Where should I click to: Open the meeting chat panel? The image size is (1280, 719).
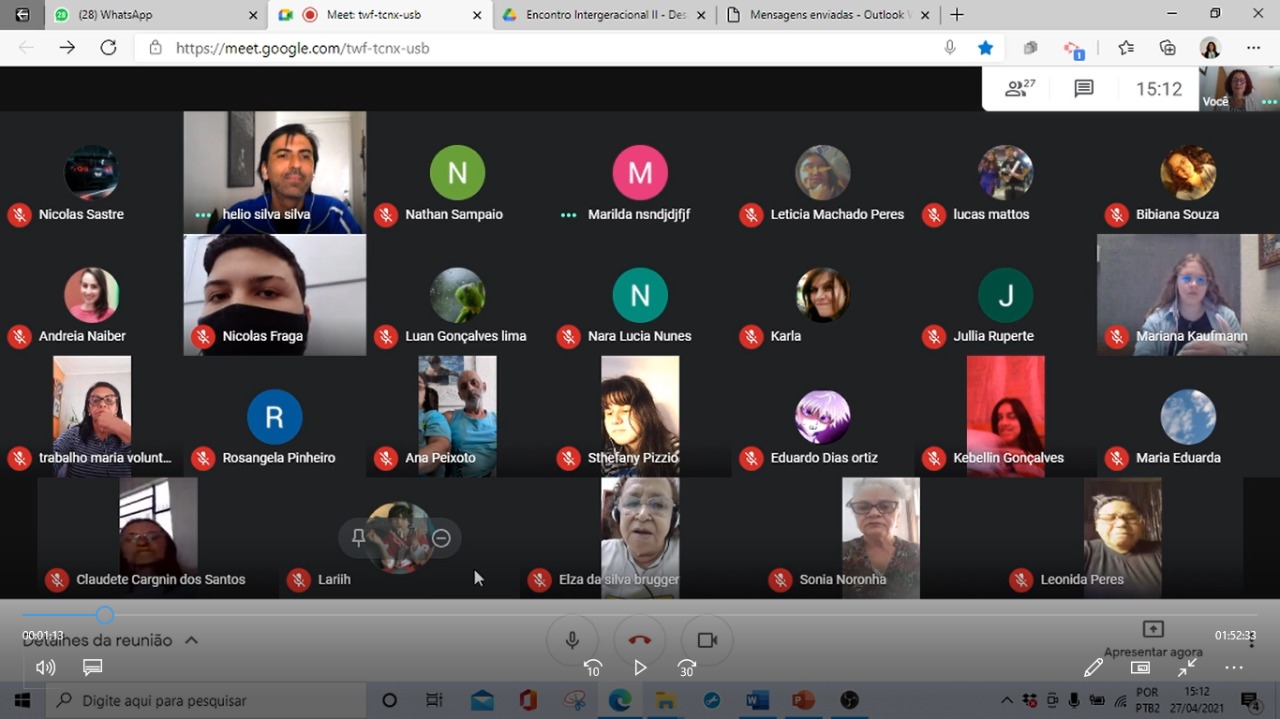pyautogui.click(x=1083, y=89)
